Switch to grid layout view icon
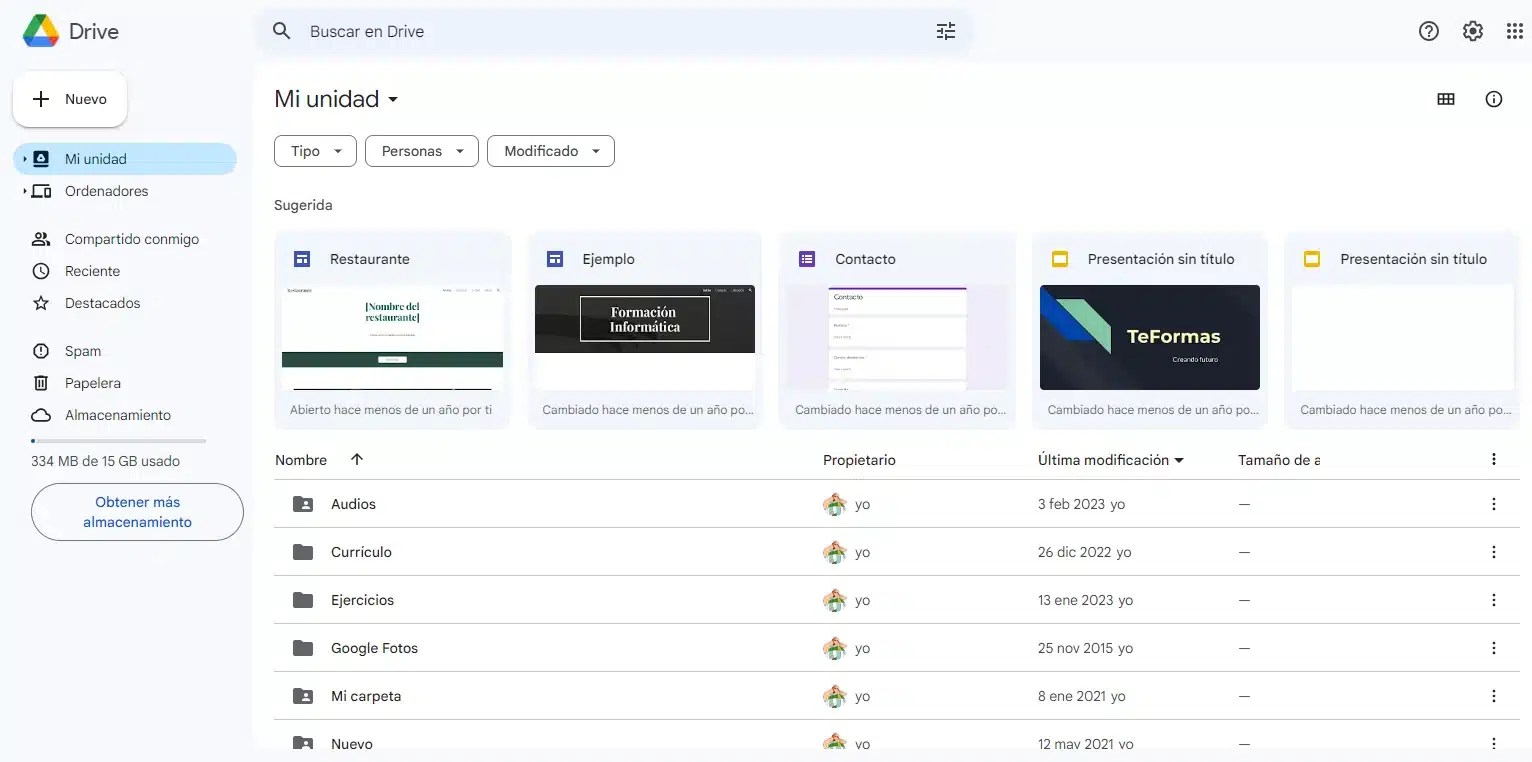 [1446, 99]
